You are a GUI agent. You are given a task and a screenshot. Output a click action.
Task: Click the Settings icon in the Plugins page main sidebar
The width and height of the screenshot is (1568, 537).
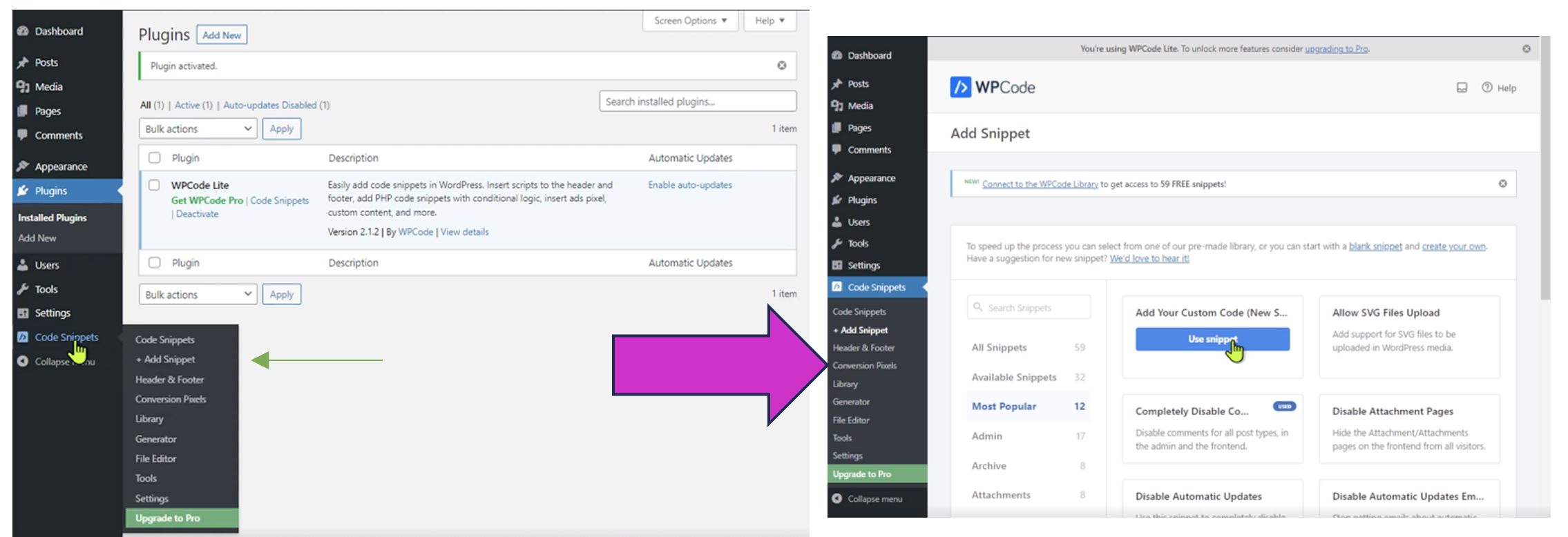pyautogui.click(x=23, y=313)
